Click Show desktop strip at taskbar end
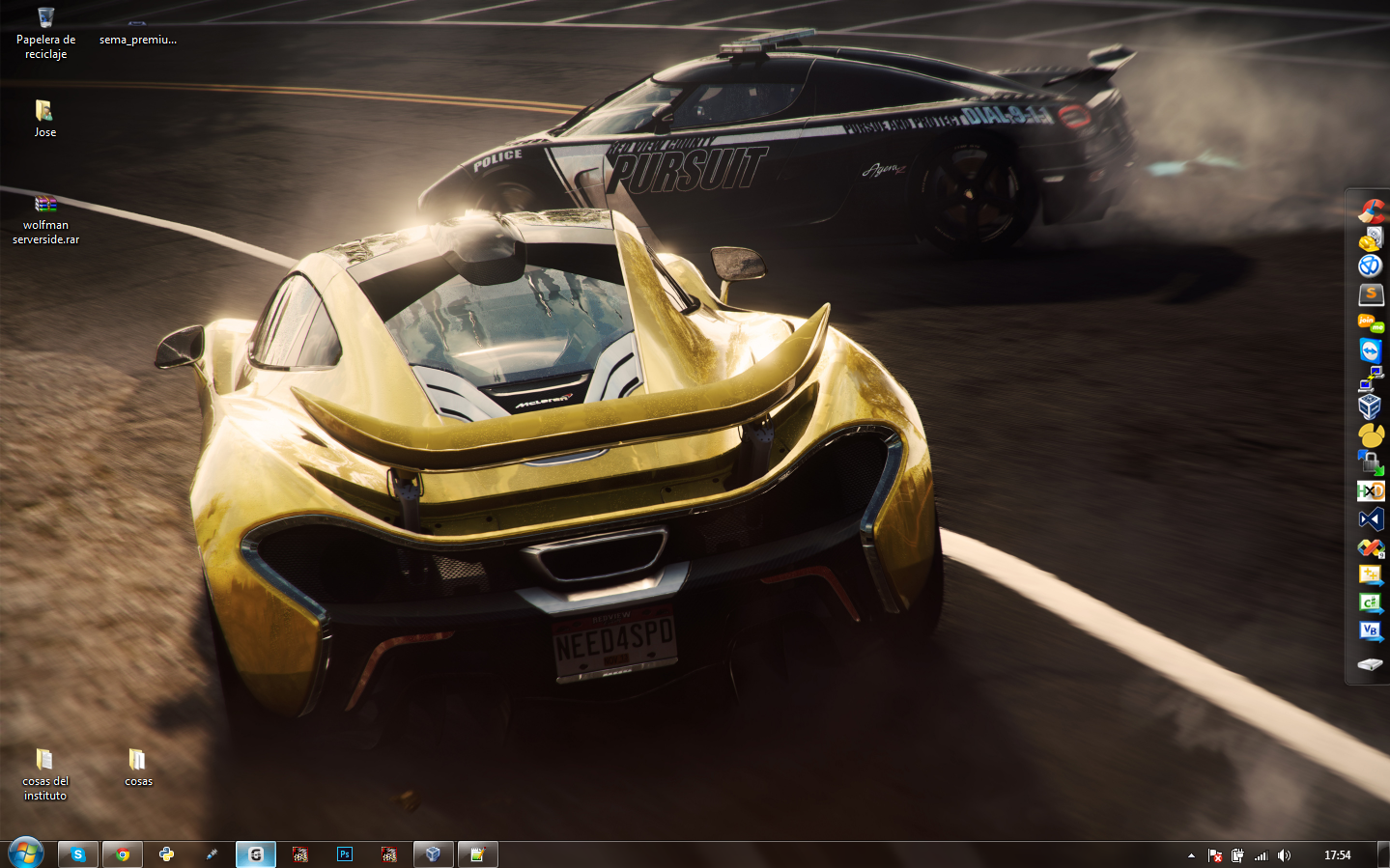Screen dimensions: 1390x868 (1383, 854)
